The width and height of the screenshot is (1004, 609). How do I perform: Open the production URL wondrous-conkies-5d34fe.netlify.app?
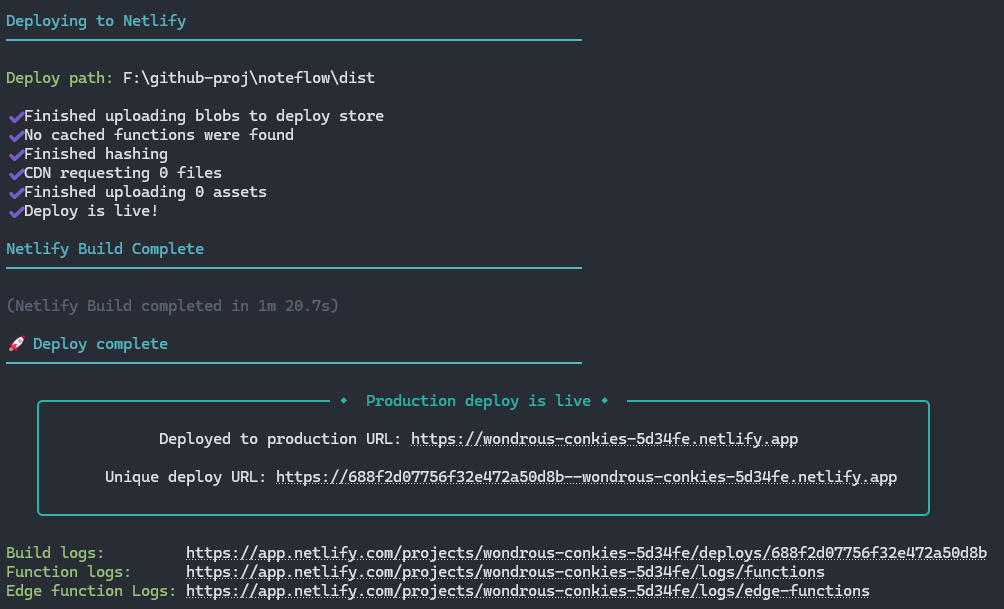coord(604,439)
